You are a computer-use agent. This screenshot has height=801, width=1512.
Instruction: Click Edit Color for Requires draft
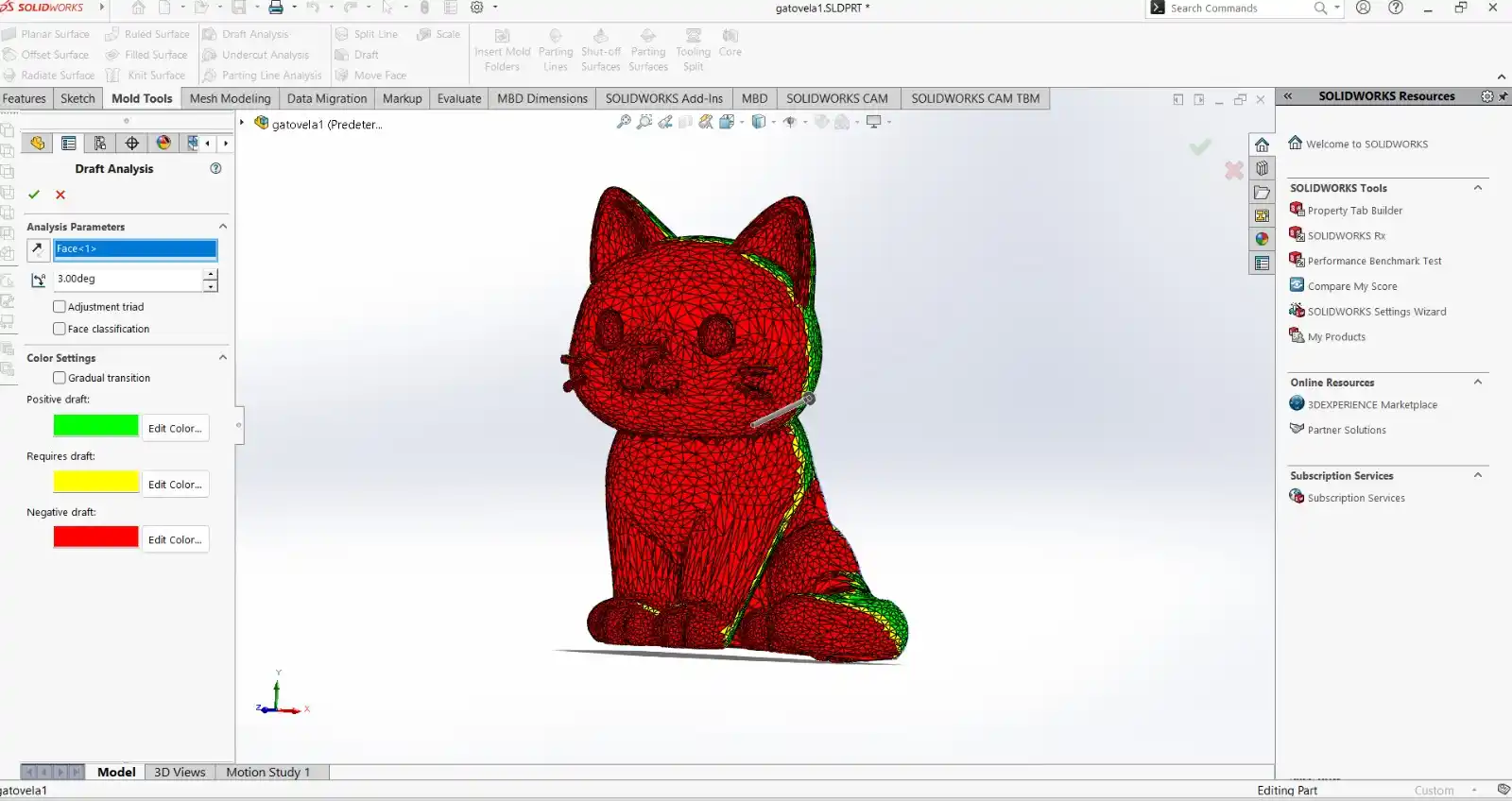[x=175, y=484]
